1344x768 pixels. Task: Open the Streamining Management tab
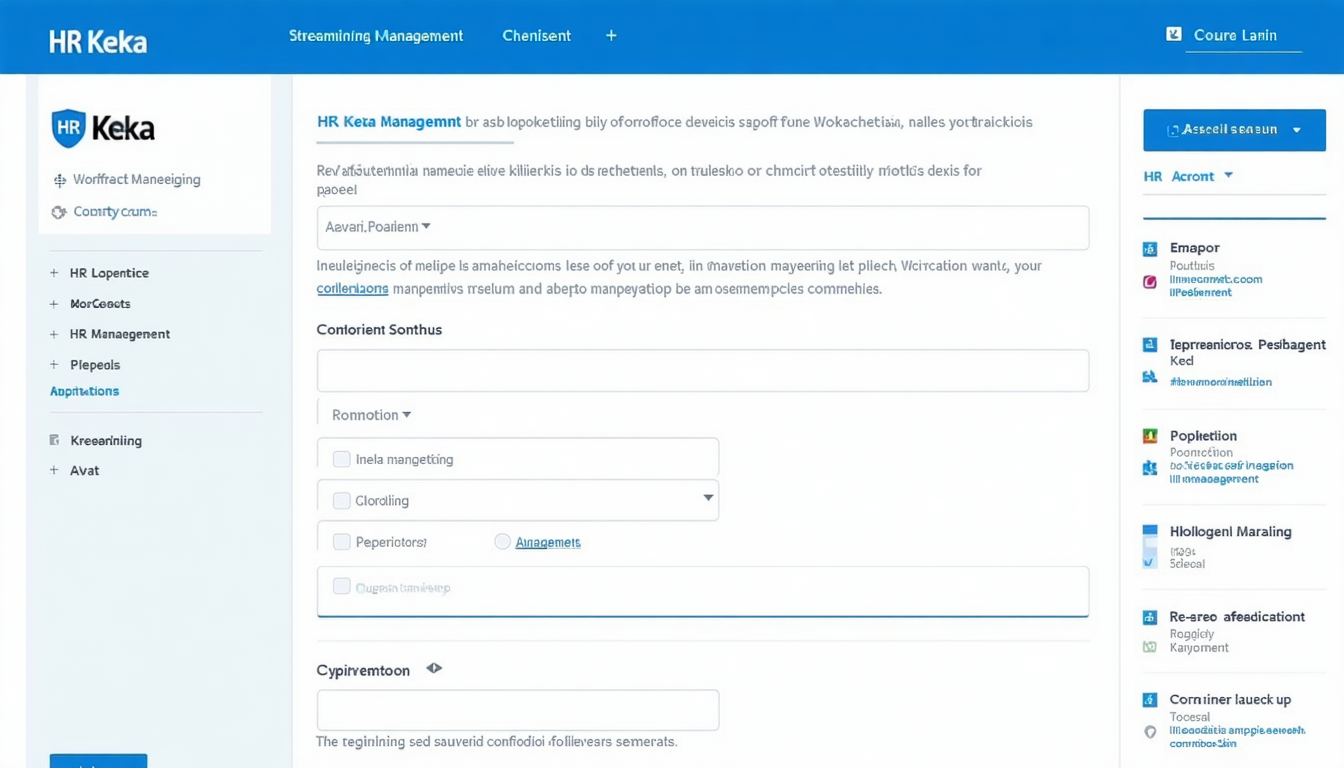click(376, 36)
